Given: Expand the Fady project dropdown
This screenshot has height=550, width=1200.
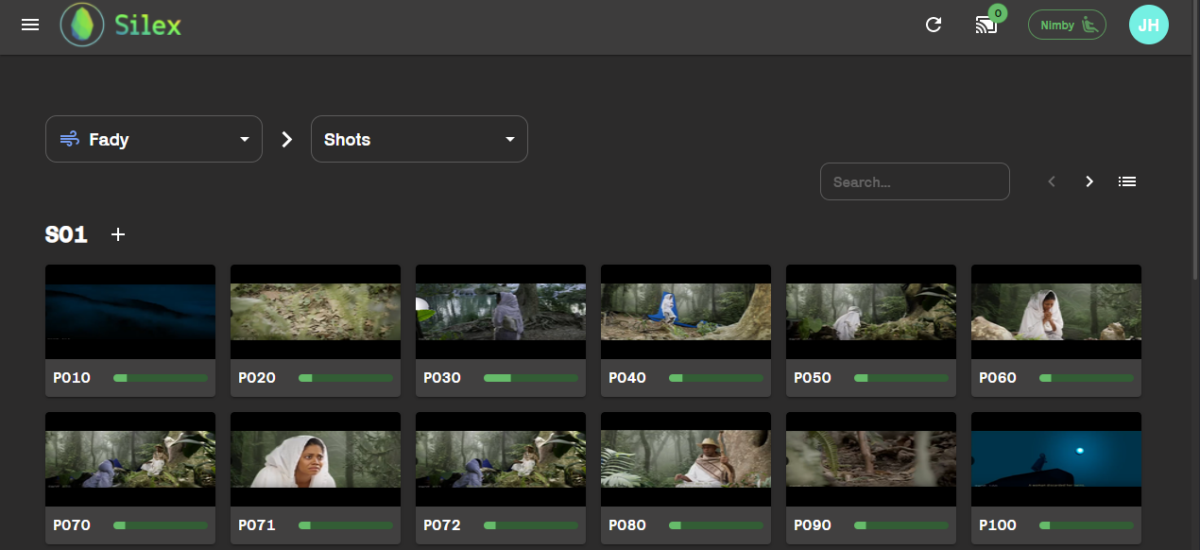Looking at the screenshot, I should pyautogui.click(x=154, y=139).
